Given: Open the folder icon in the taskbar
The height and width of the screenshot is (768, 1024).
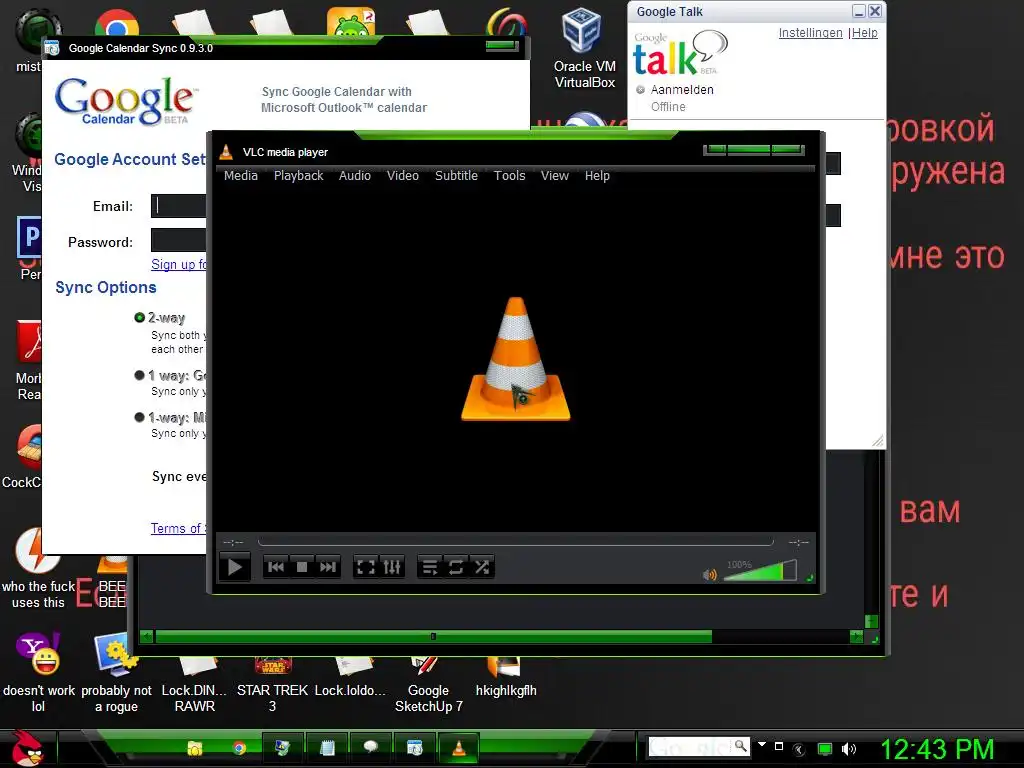Looking at the screenshot, I should coord(195,748).
